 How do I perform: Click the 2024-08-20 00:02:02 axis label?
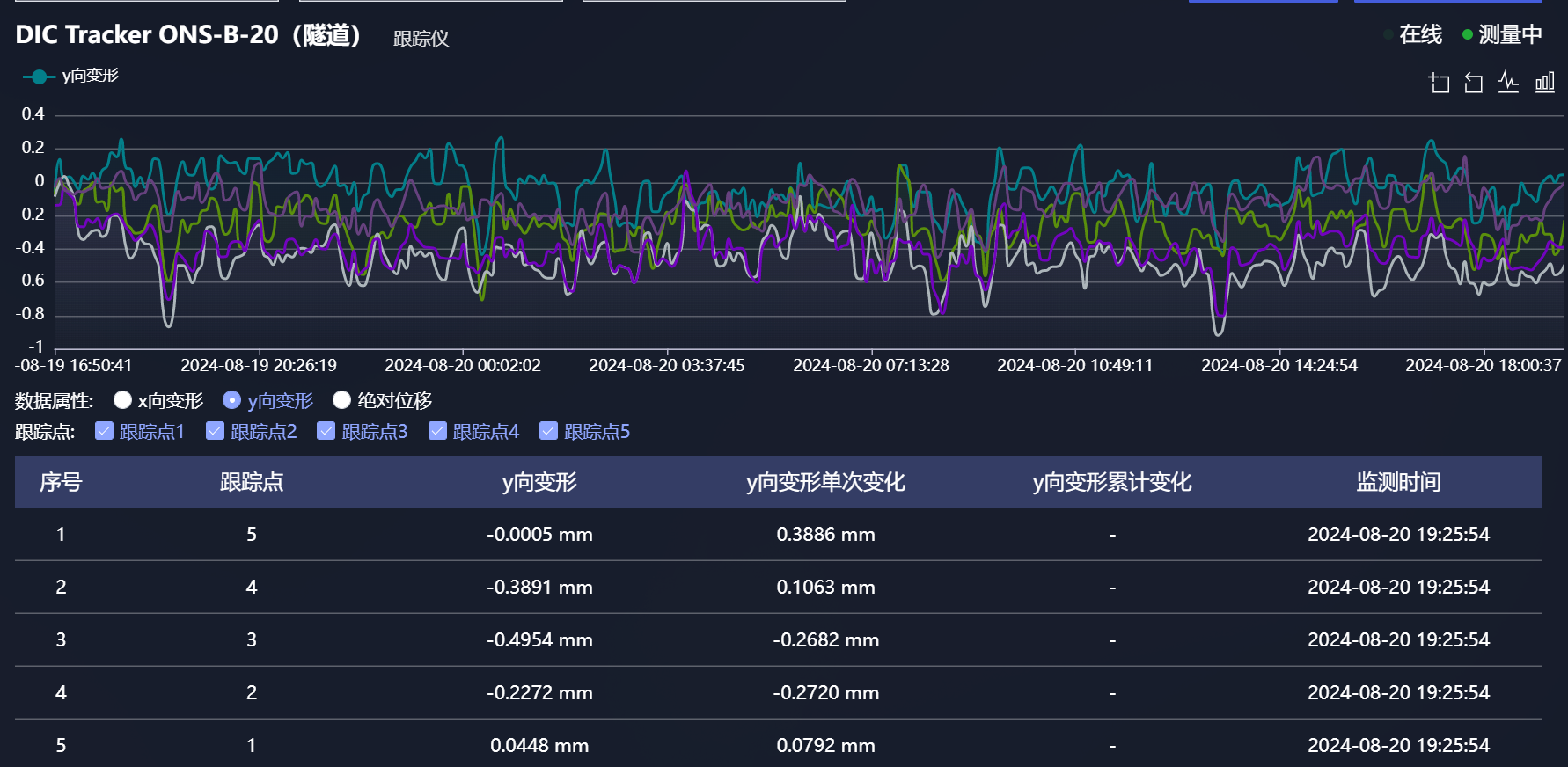[463, 365]
